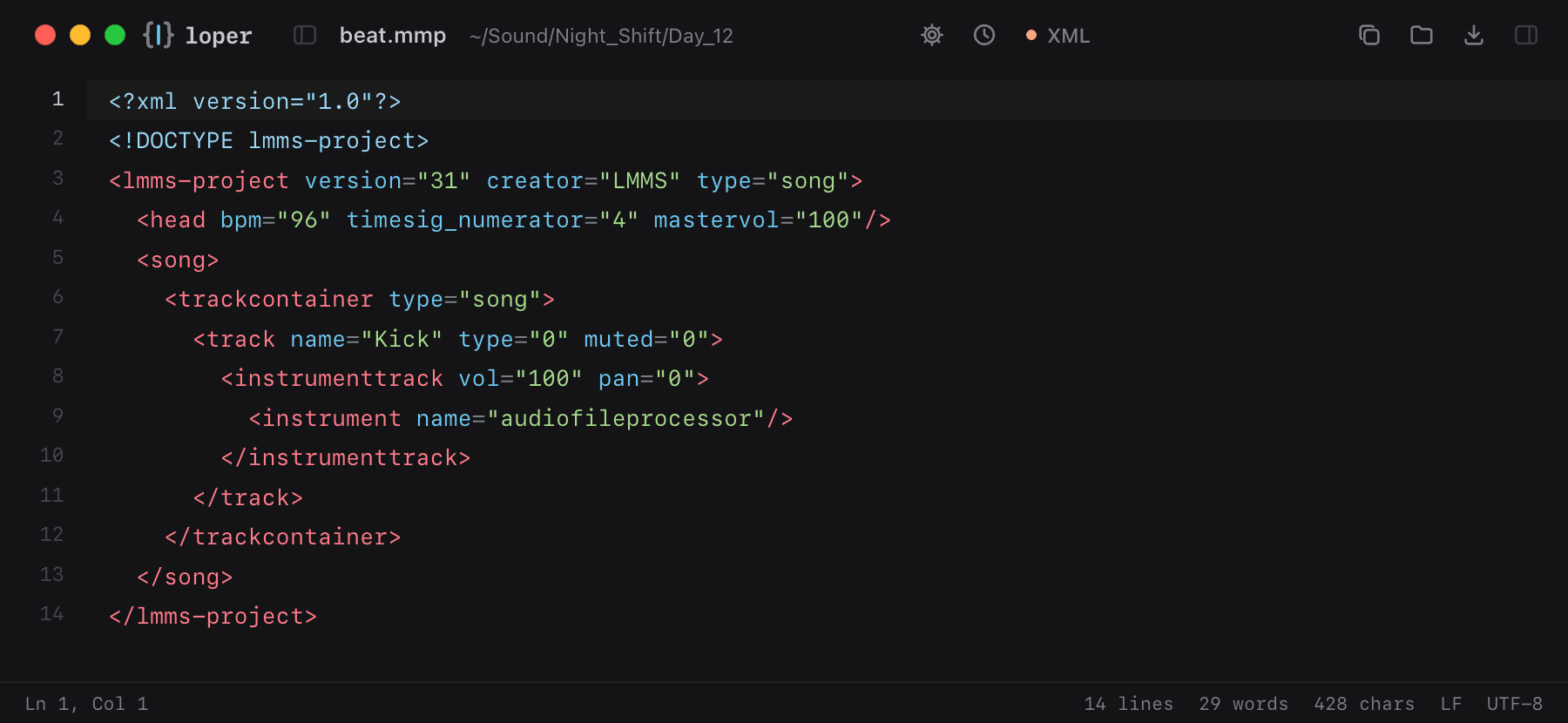This screenshot has width=1568, height=723.
Task: Click line number 14 in gutter
Action: [x=52, y=614]
